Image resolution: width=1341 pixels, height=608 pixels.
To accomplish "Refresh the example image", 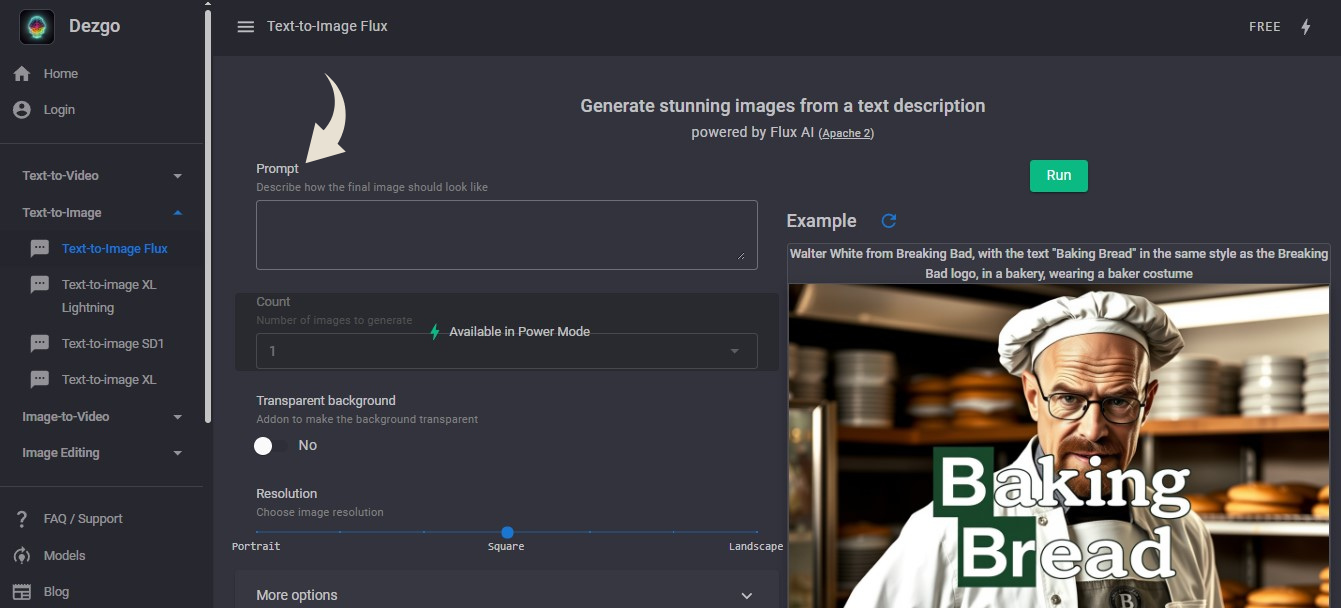I will (x=888, y=221).
